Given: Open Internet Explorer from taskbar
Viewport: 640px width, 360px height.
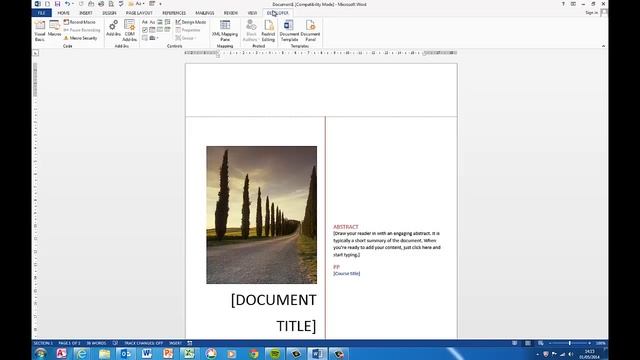Looking at the screenshot, I should pos(82,353).
